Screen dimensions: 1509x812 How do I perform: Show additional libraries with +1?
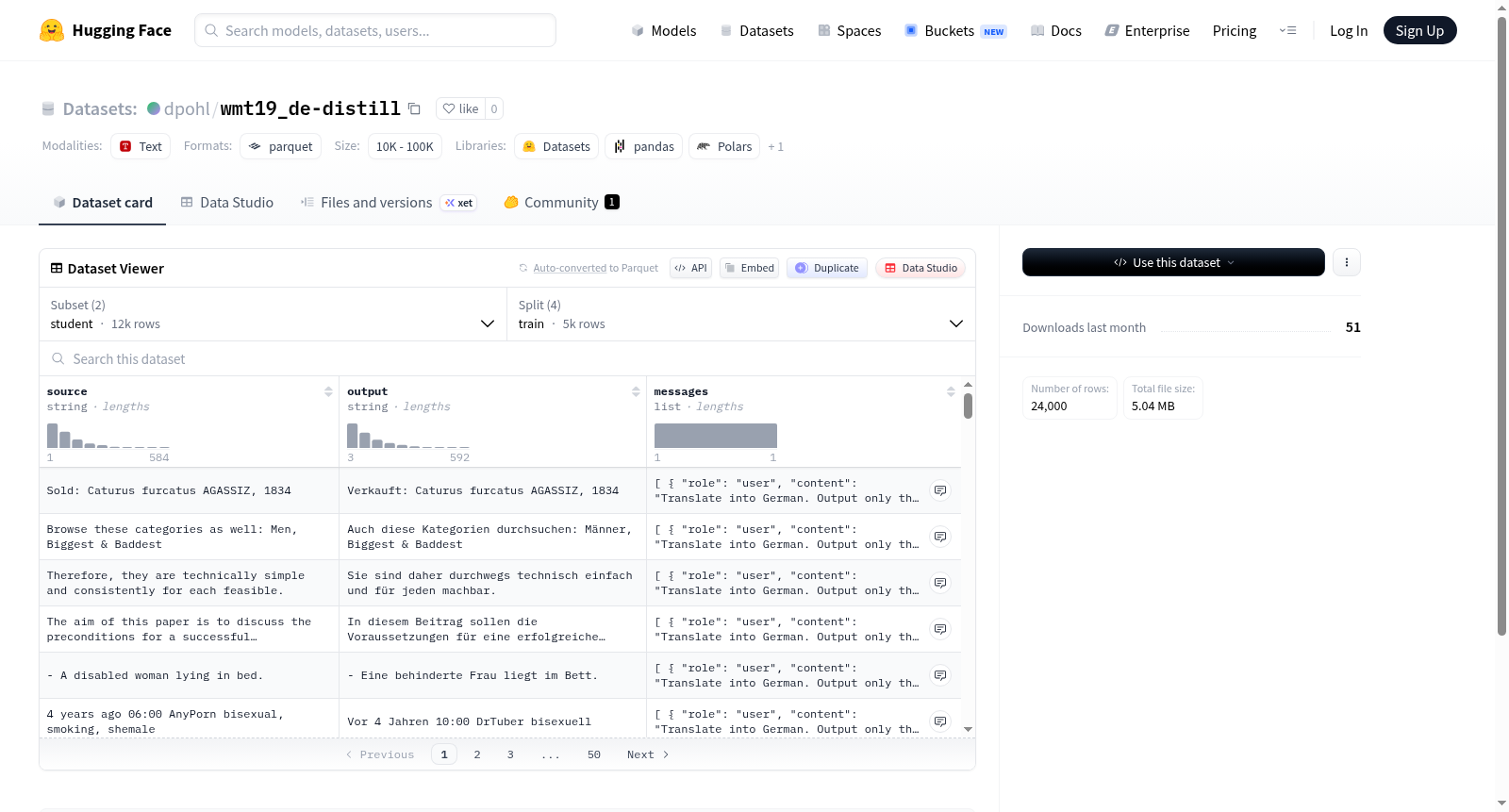pyautogui.click(x=775, y=146)
